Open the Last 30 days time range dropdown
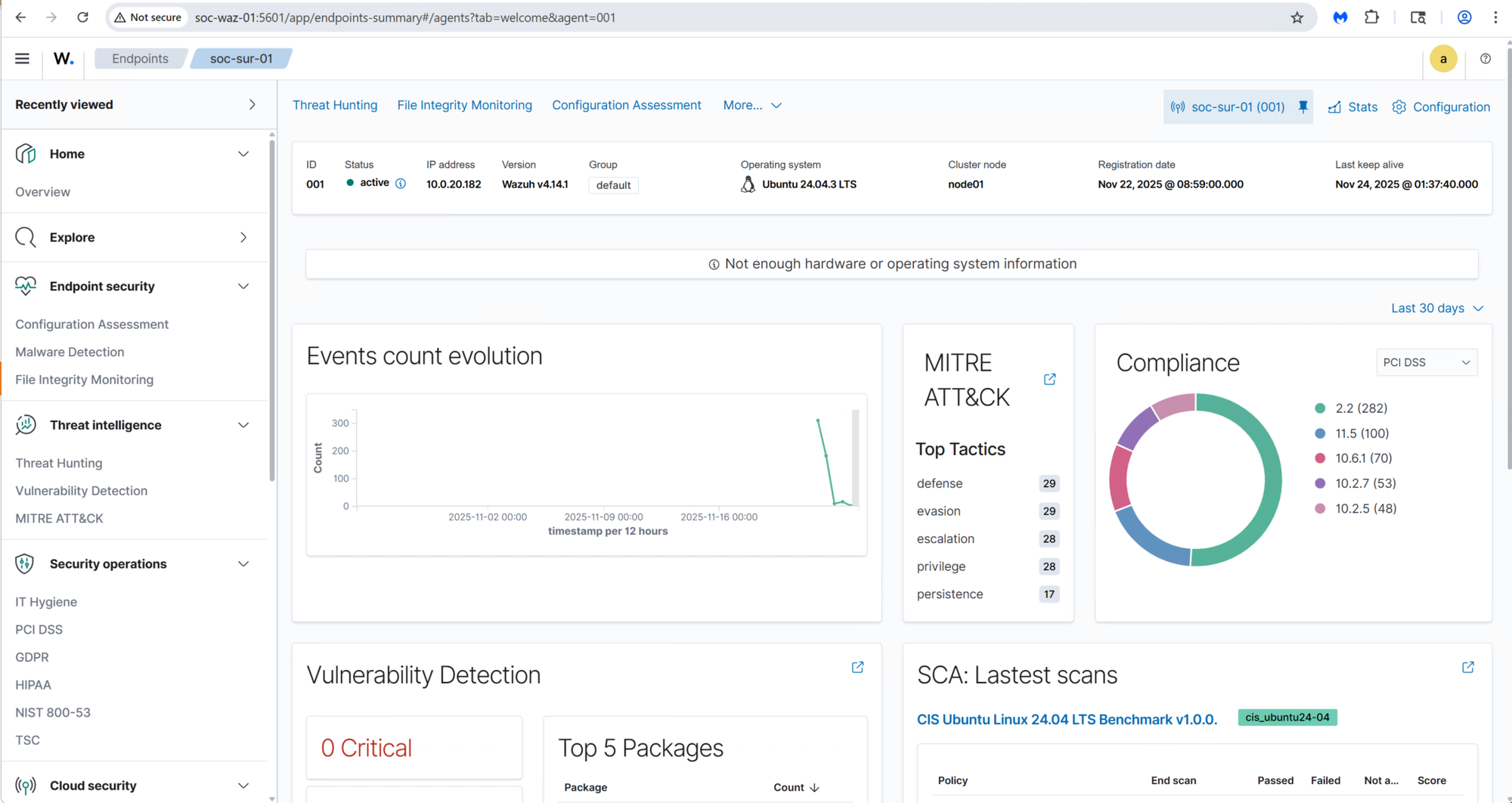Viewport: 1512px width, 803px height. pyautogui.click(x=1436, y=308)
